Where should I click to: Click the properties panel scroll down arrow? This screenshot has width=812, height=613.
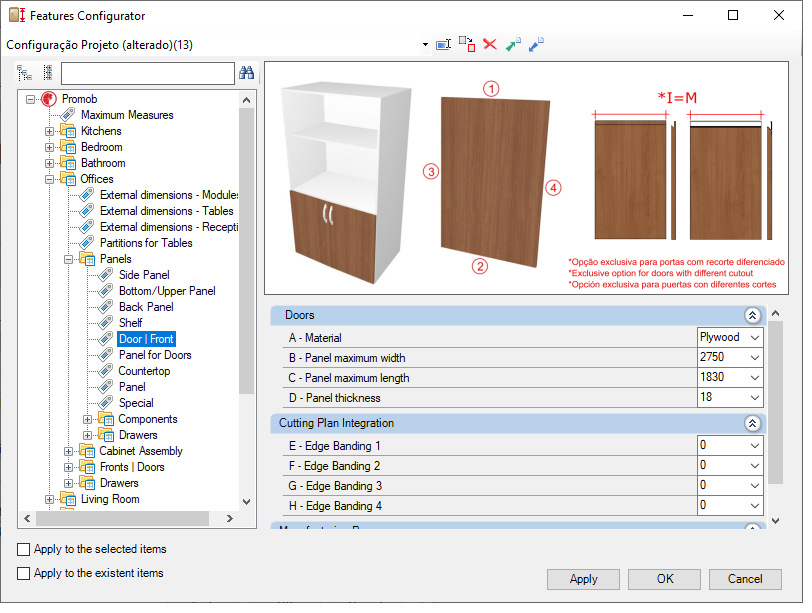click(x=775, y=521)
